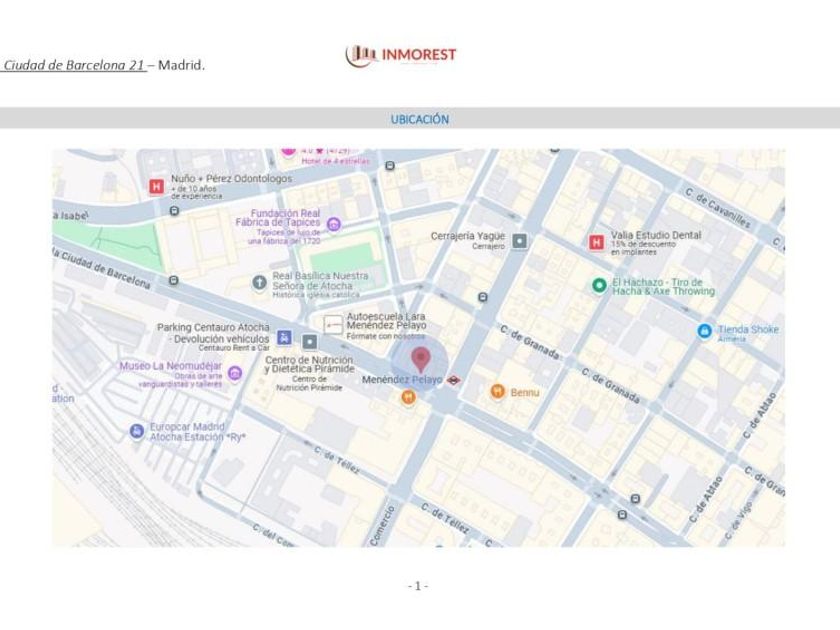Click the 'C. de Cavanilles' street label
840x630 pixels.
718,208
